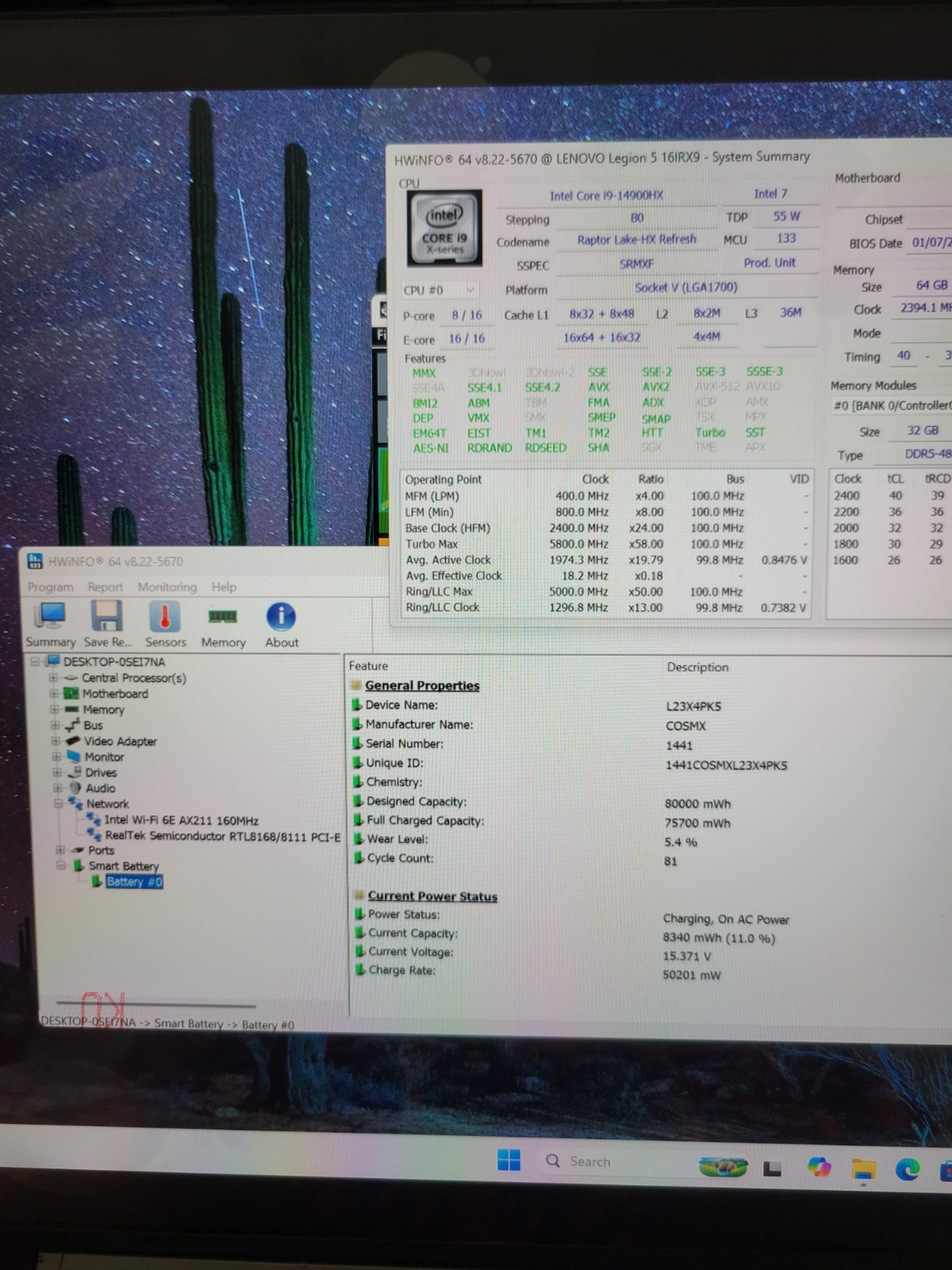Viewport: 952px width, 1270px height.
Task: Click the Memory chip icon in tree
Action: (x=71, y=710)
